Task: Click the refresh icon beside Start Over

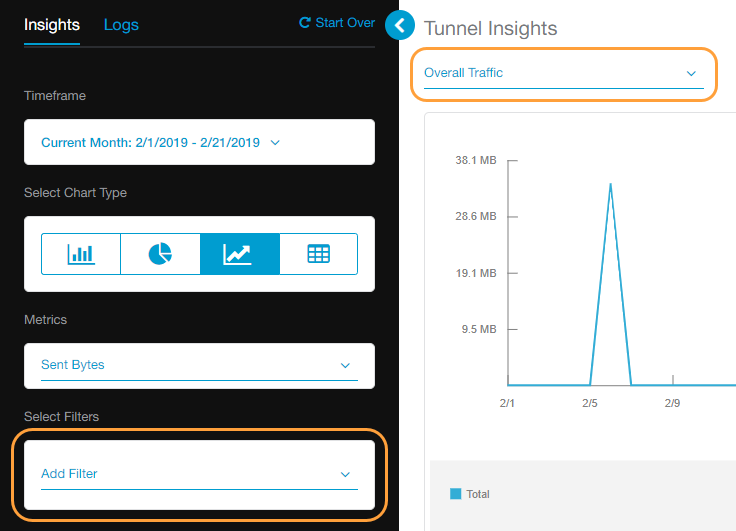Action: click(x=304, y=23)
